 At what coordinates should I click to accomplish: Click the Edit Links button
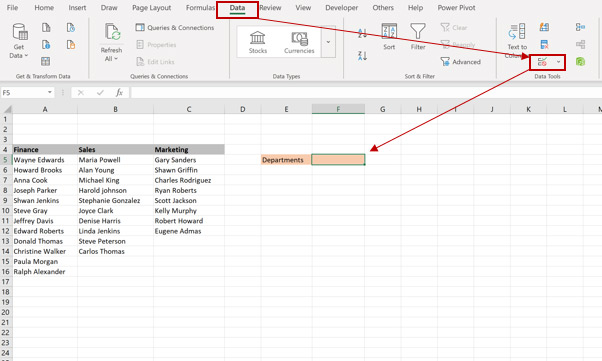155,62
